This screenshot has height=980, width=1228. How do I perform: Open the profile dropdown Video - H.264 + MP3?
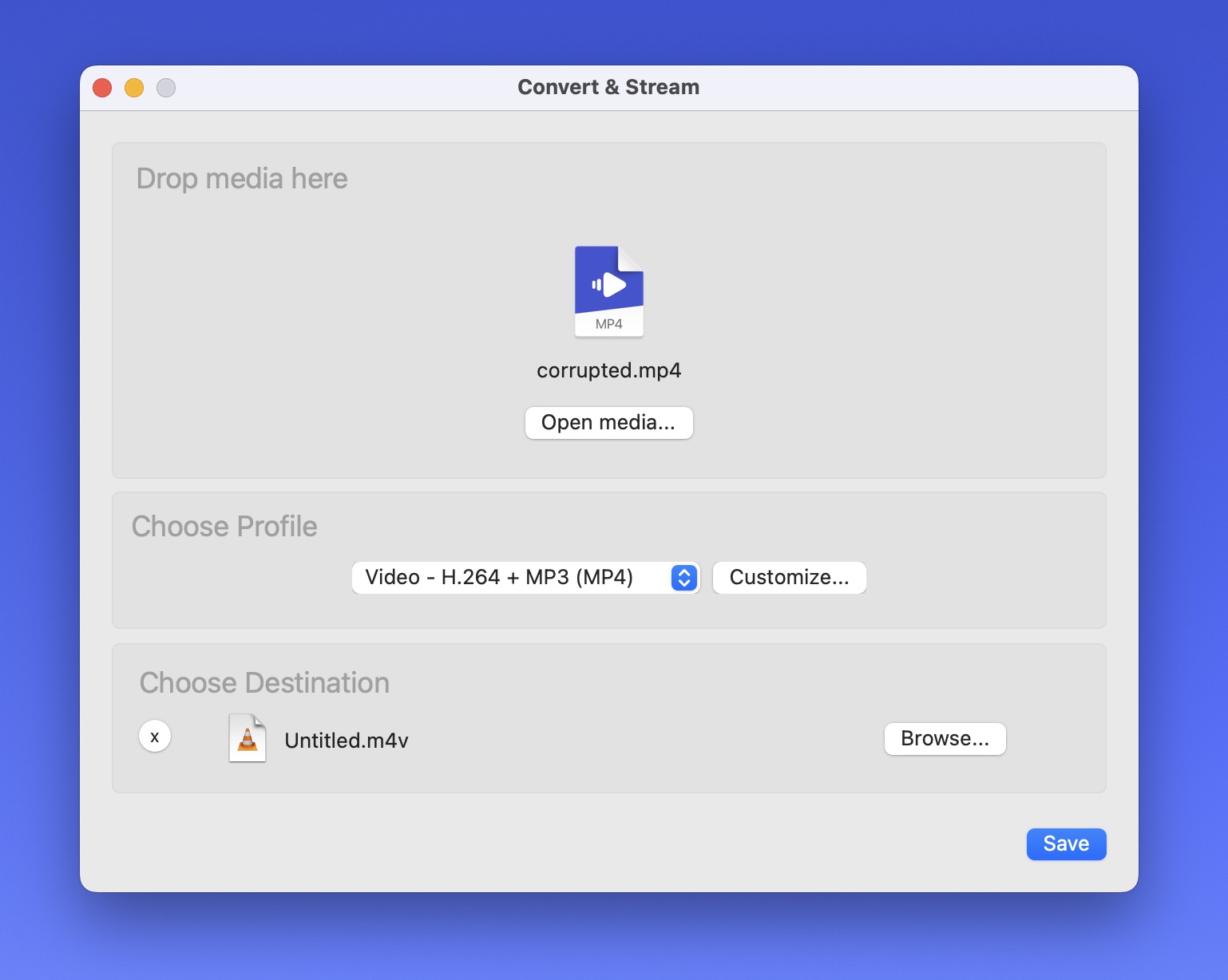point(525,578)
